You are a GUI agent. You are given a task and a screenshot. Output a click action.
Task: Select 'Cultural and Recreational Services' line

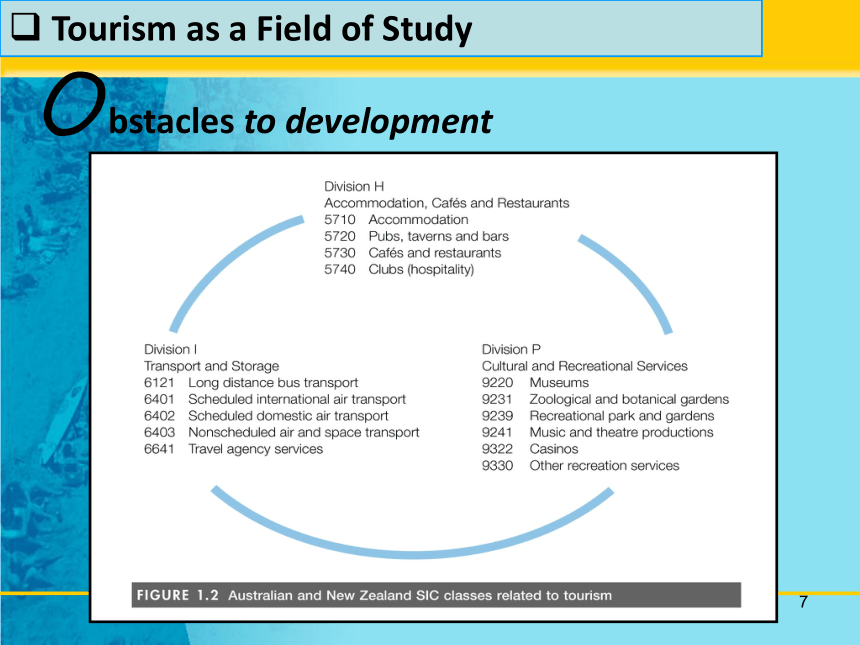click(585, 366)
